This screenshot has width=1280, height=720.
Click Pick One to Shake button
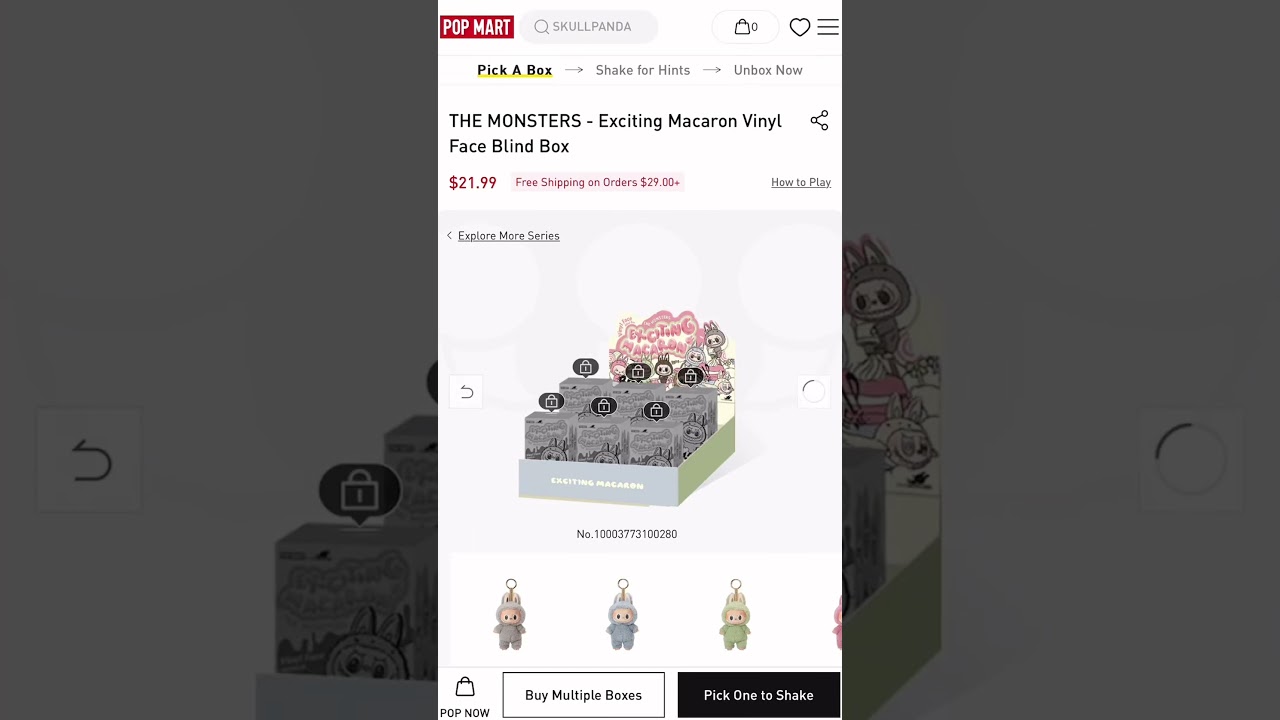(759, 695)
